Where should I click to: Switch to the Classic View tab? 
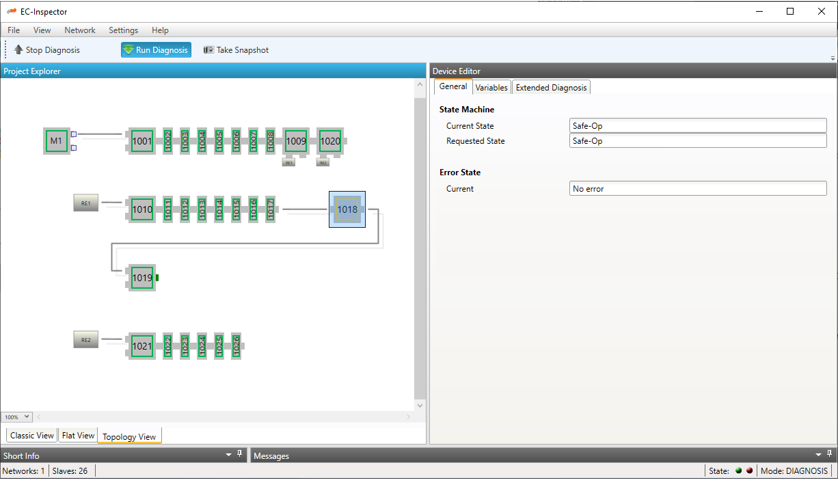[x=32, y=436]
